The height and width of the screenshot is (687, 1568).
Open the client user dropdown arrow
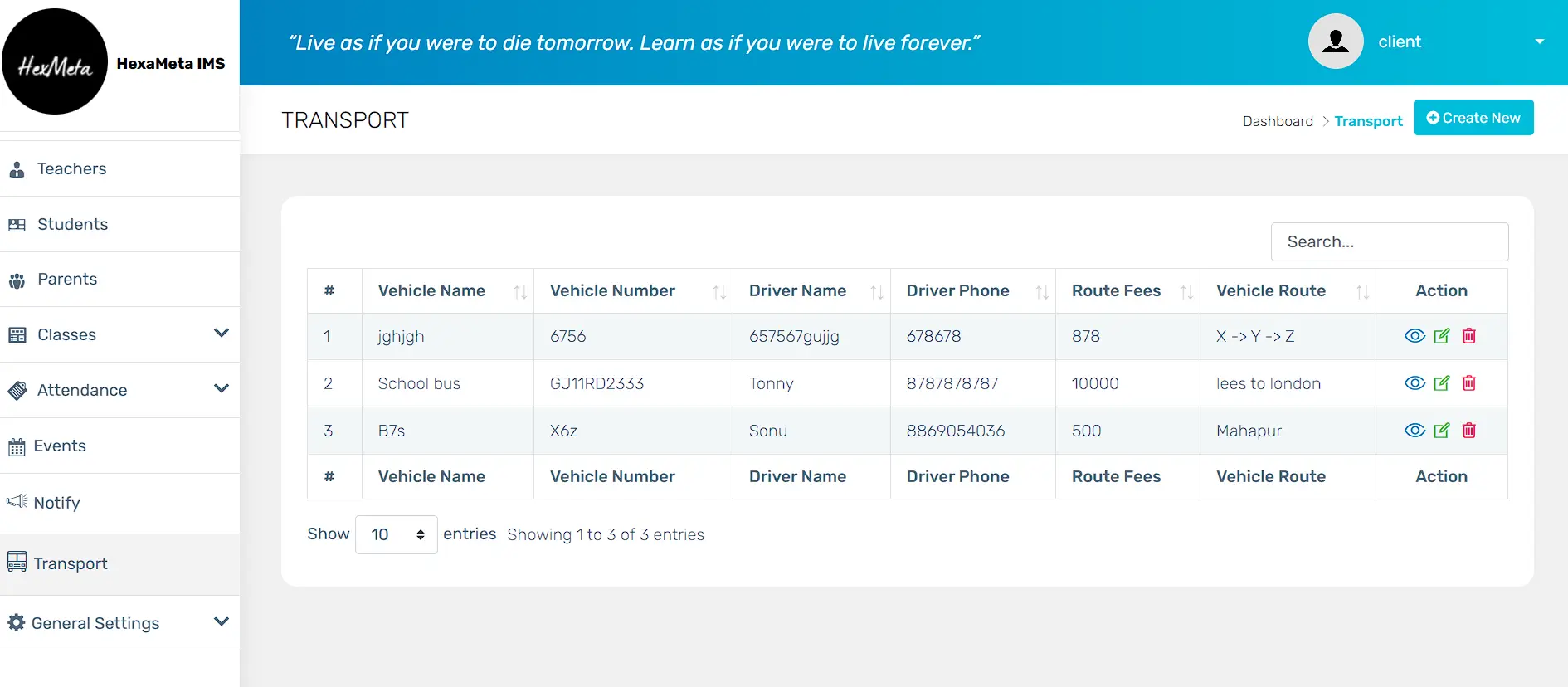(x=1539, y=41)
